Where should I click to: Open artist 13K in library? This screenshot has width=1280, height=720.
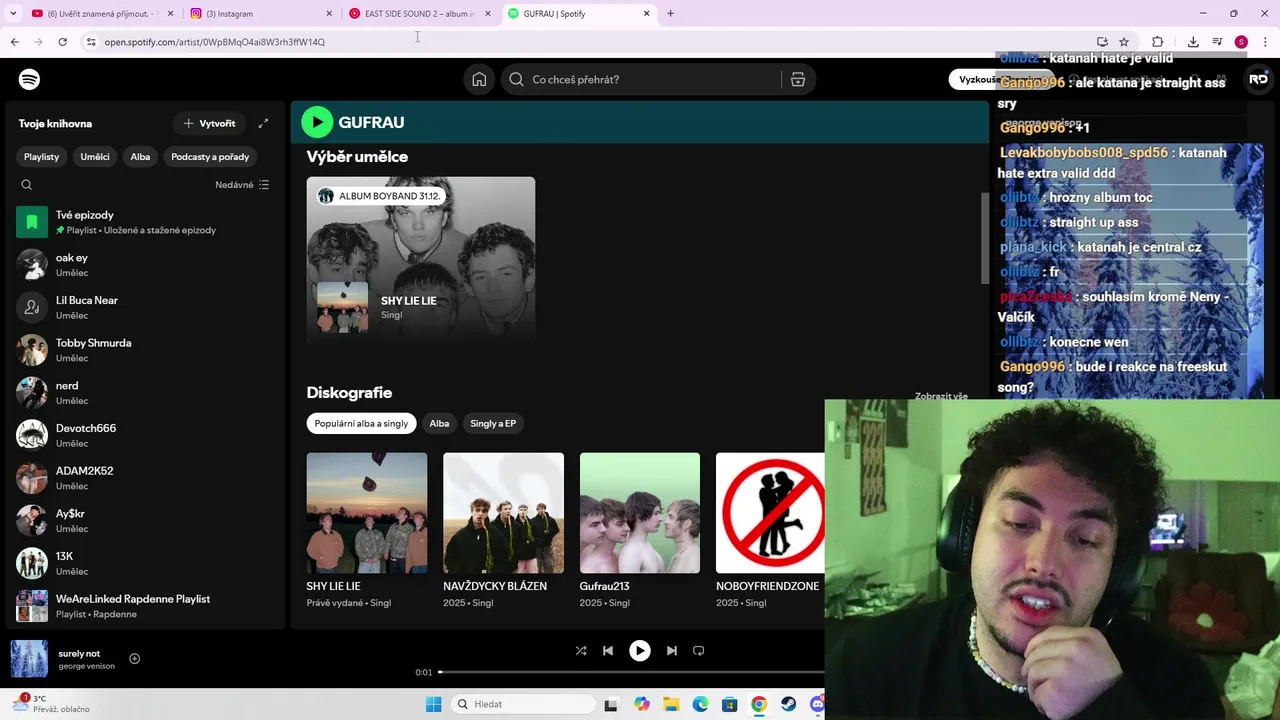pyautogui.click(x=146, y=563)
